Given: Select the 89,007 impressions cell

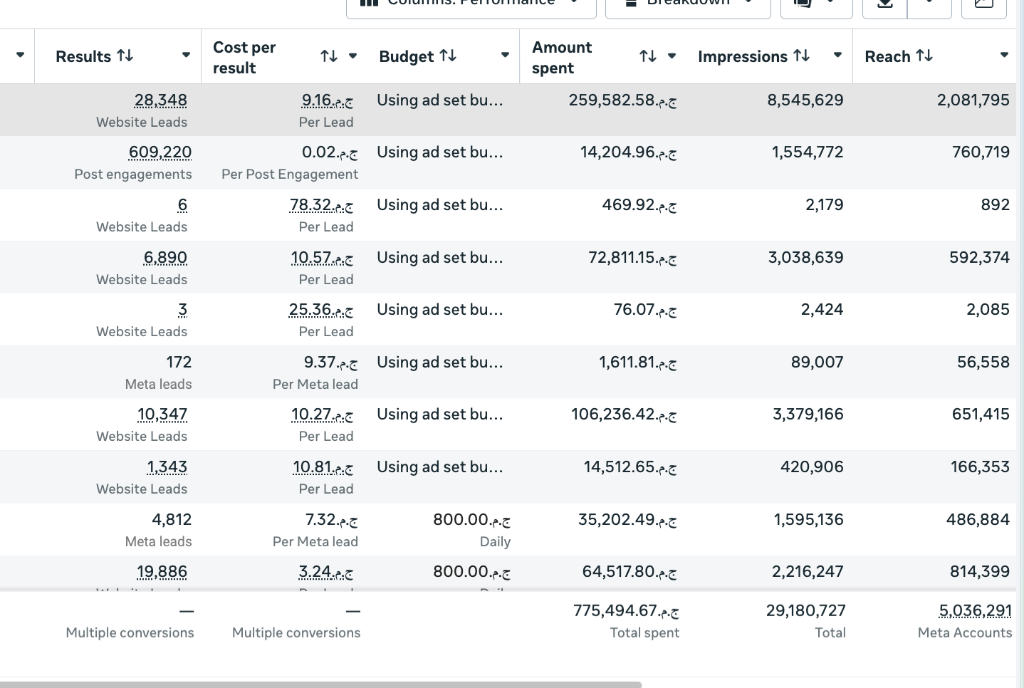Looking at the screenshot, I should pos(817,362).
